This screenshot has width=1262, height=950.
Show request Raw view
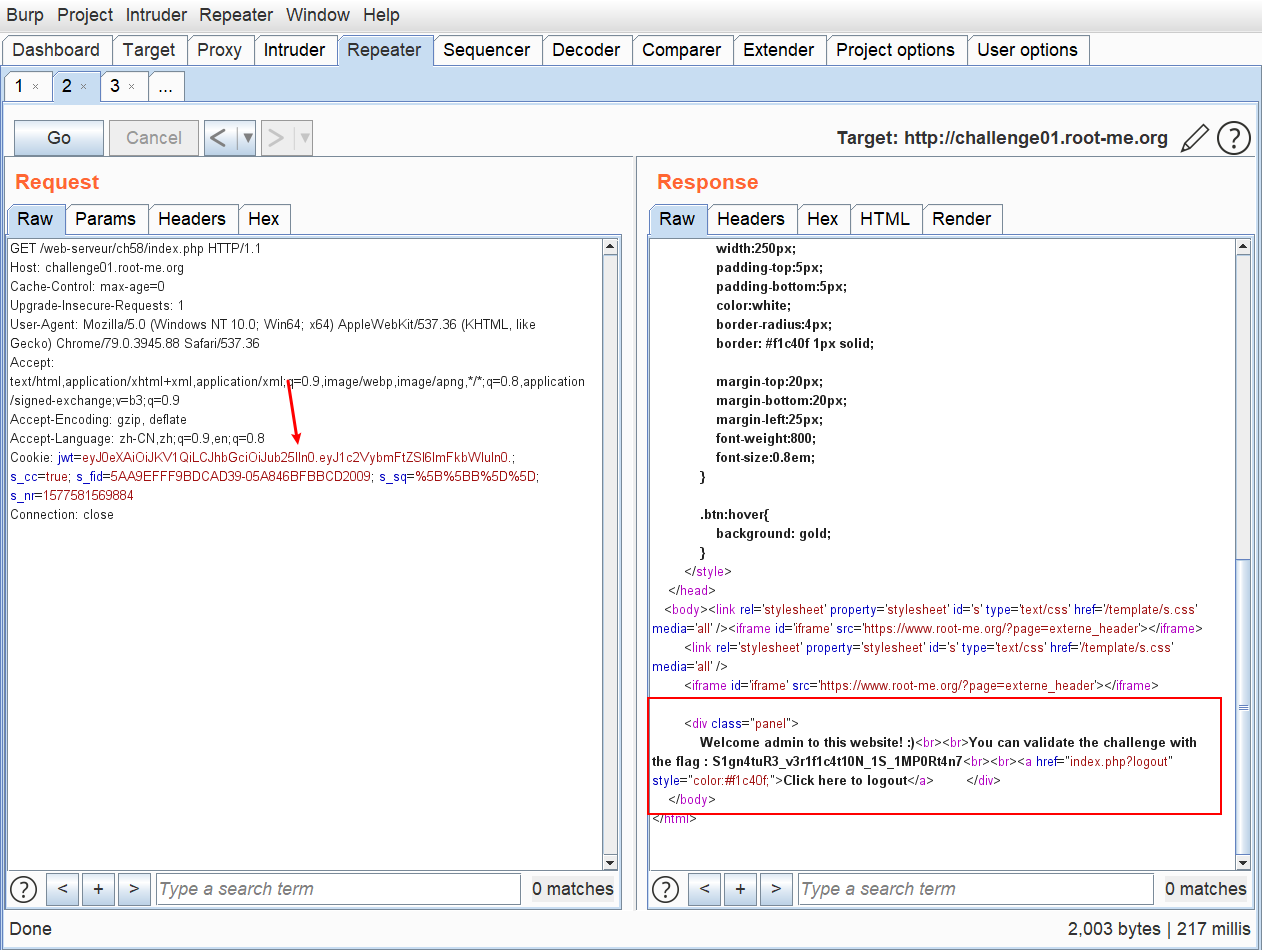click(36, 219)
